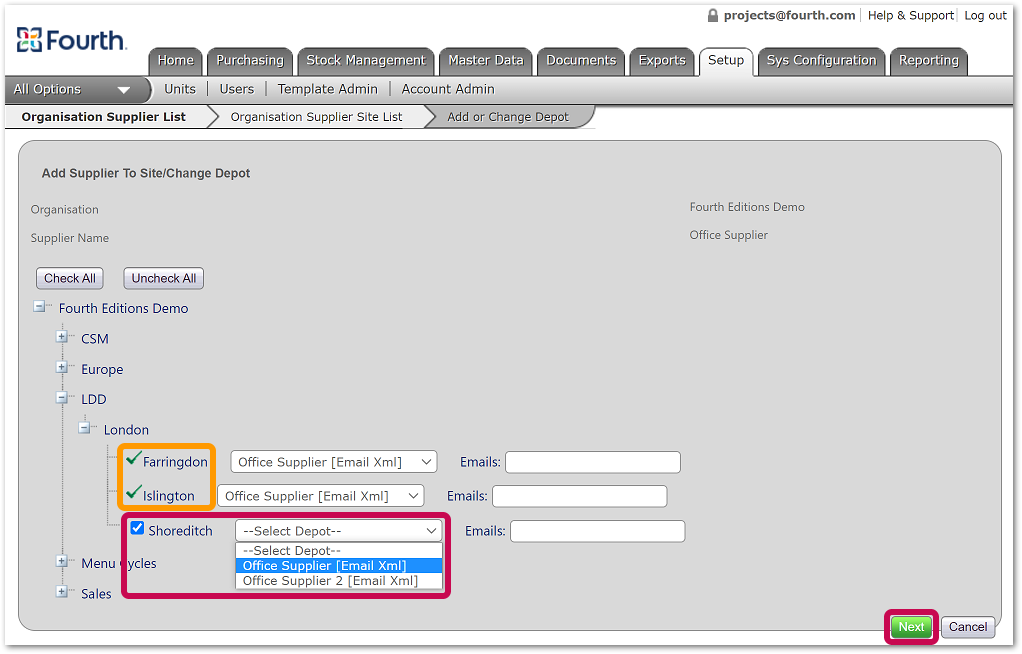Screen dimensions: 1022x654
Task: Toggle the Shoreditch checkbox
Action: click(x=138, y=528)
